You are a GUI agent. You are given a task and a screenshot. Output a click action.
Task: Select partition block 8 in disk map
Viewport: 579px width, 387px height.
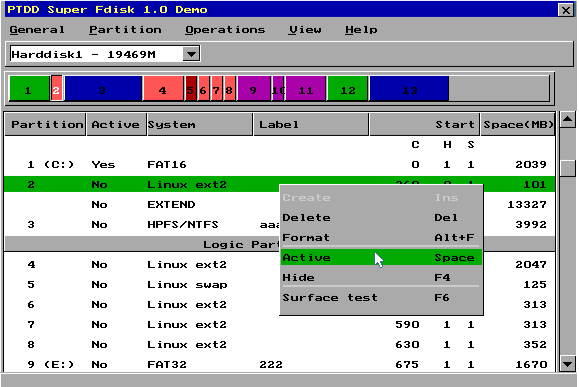pyautogui.click(x=230, y=88)
